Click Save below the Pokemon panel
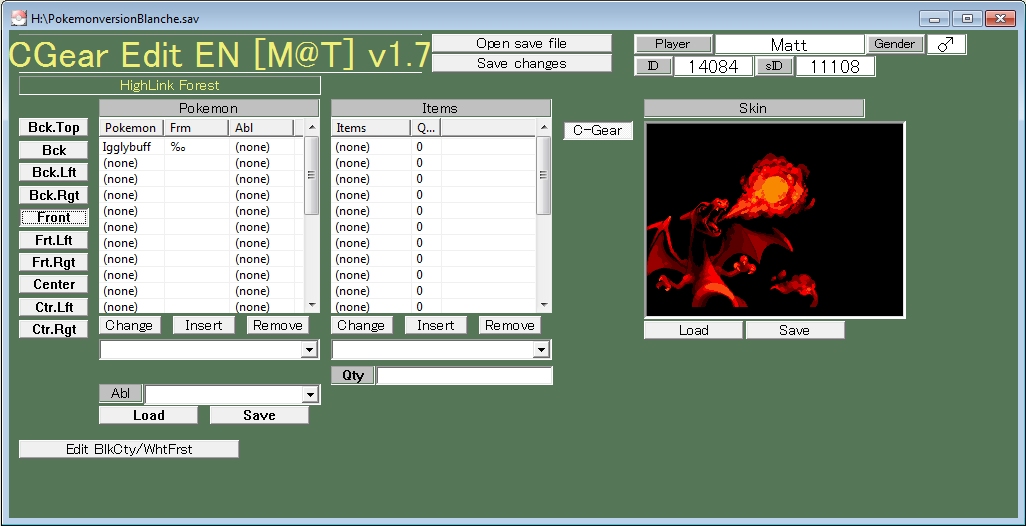The height and width of the screenshot is (526, 1026). (x=259, y=415)
